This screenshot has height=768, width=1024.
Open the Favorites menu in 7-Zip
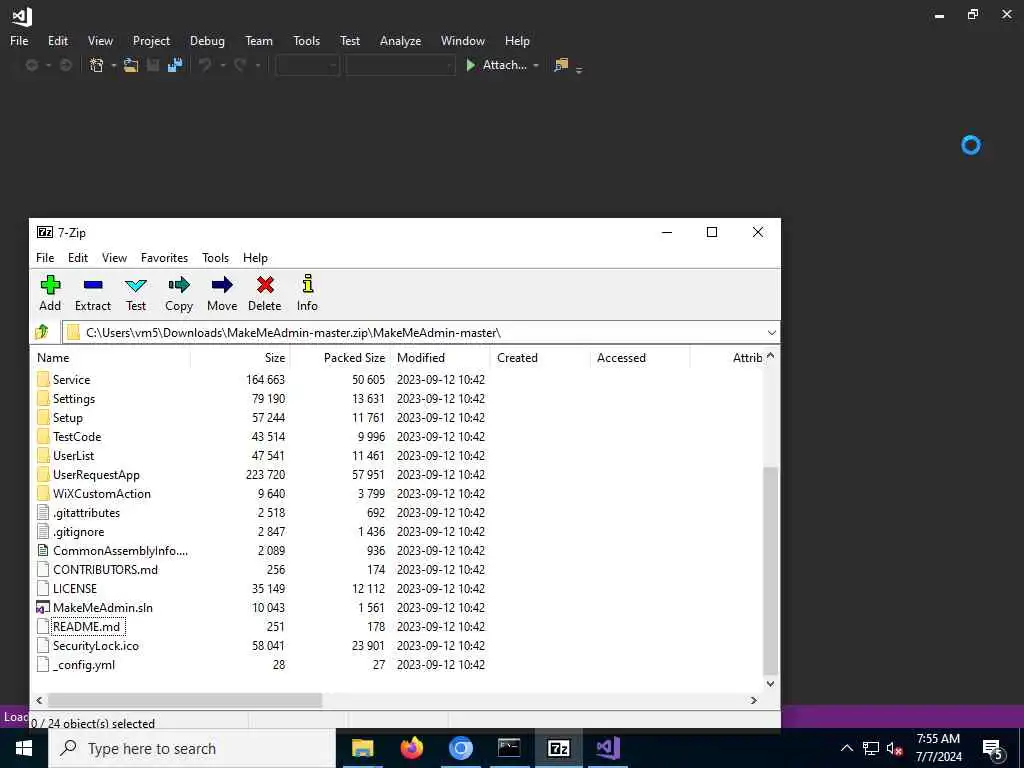click(165, 257)
